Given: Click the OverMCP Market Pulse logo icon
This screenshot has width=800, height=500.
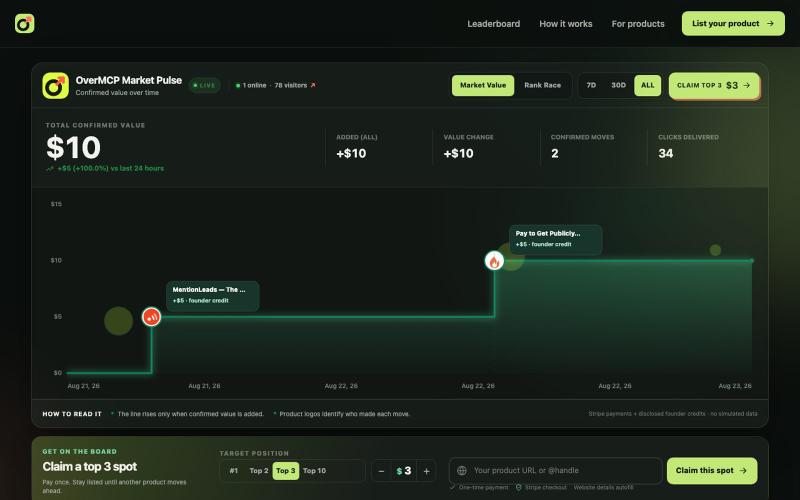Looking at the screenshot, I should point(56,86).
